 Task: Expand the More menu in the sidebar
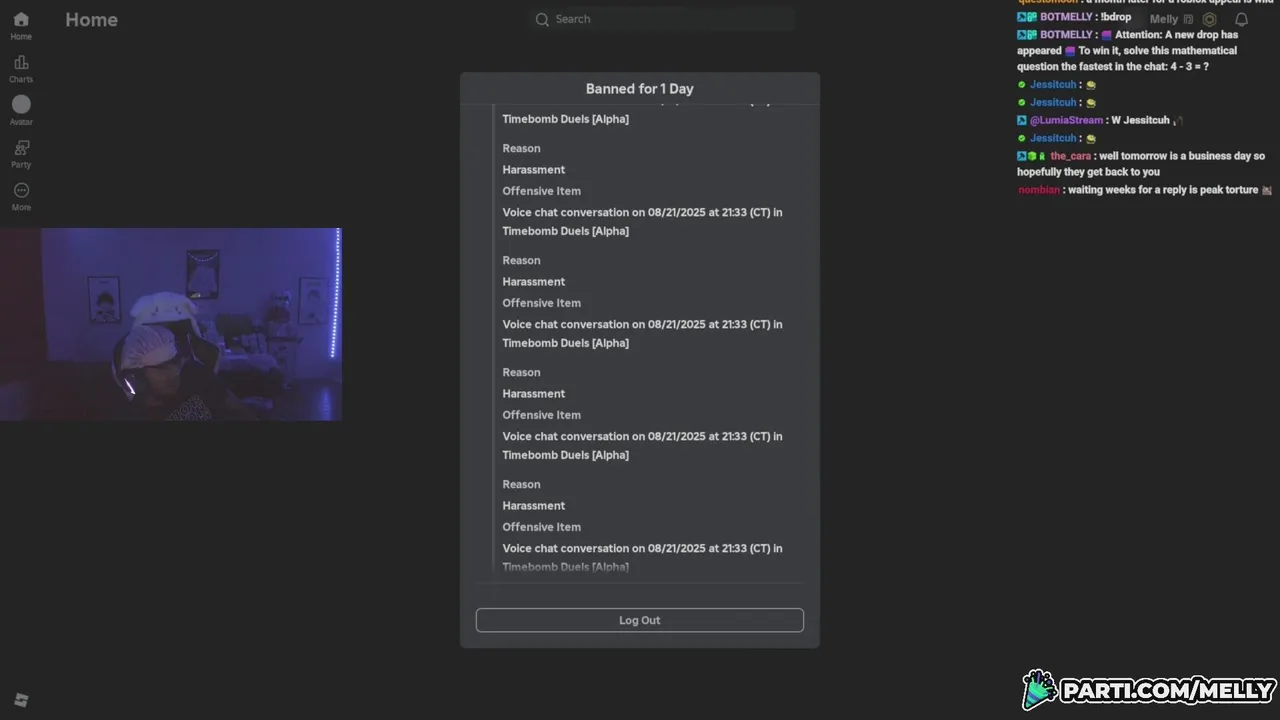21,197
